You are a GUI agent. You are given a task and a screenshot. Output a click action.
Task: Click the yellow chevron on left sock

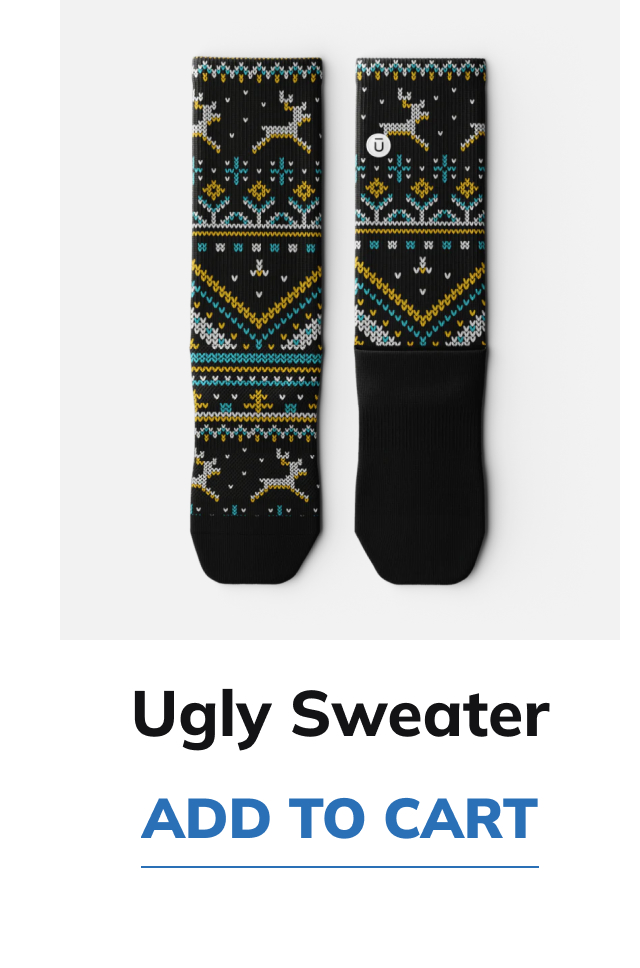click(257, 296)
